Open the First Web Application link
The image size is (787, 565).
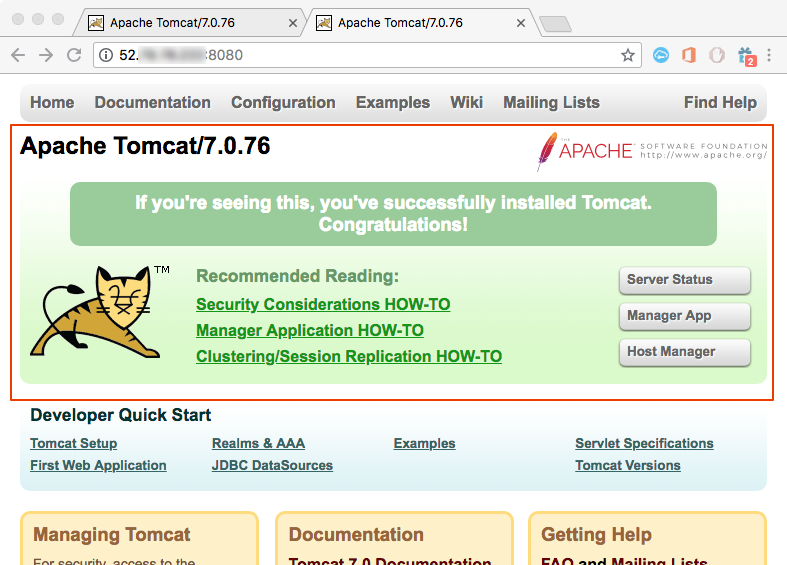98,466
